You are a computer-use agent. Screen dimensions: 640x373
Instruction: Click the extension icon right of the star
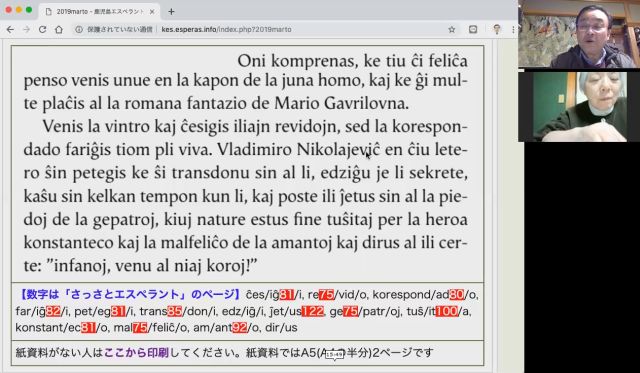[x=473, y=29]
